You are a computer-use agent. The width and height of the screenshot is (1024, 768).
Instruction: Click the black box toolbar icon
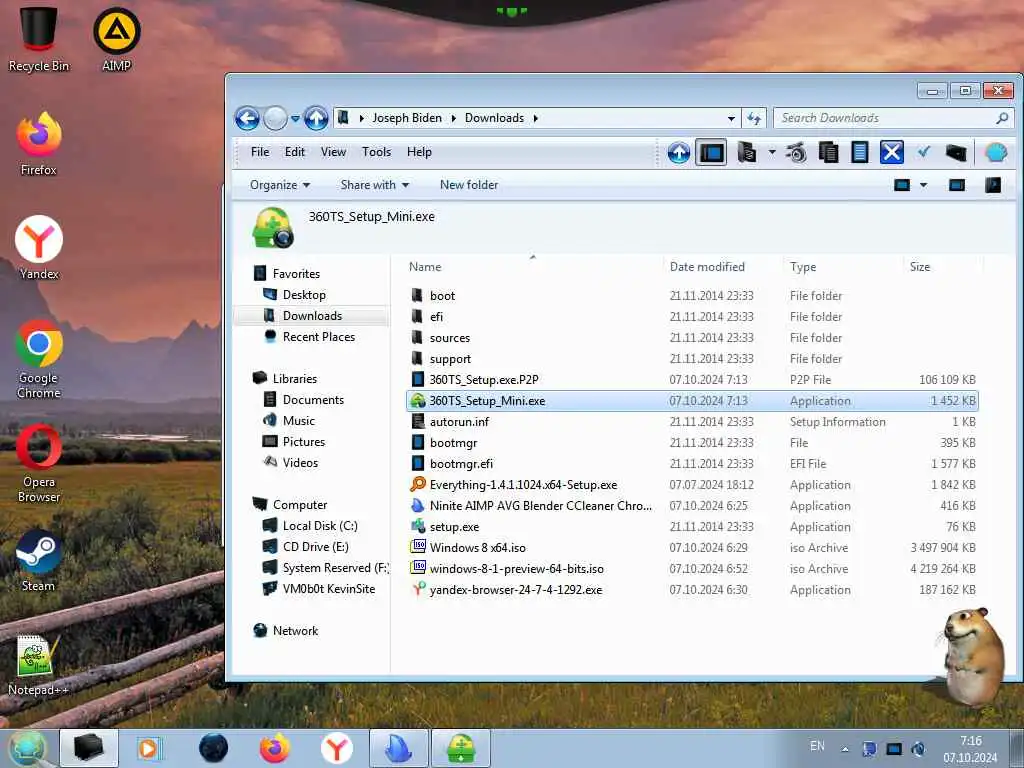click(x=955, y=153)
